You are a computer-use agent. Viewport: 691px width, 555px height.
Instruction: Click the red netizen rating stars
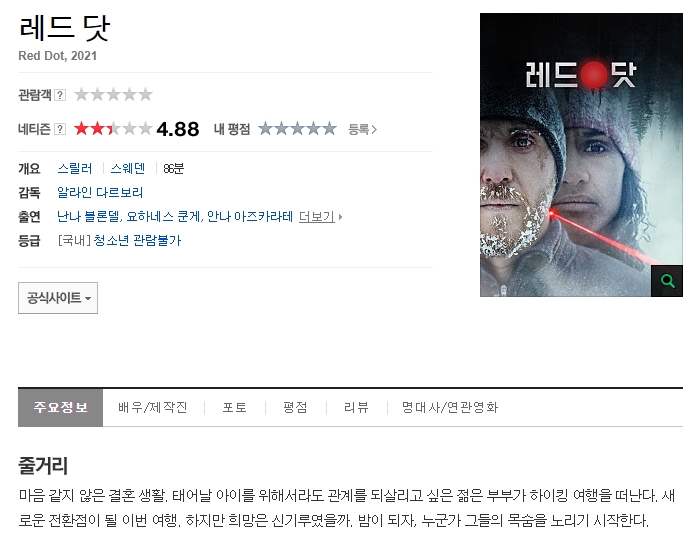(113, 129)
